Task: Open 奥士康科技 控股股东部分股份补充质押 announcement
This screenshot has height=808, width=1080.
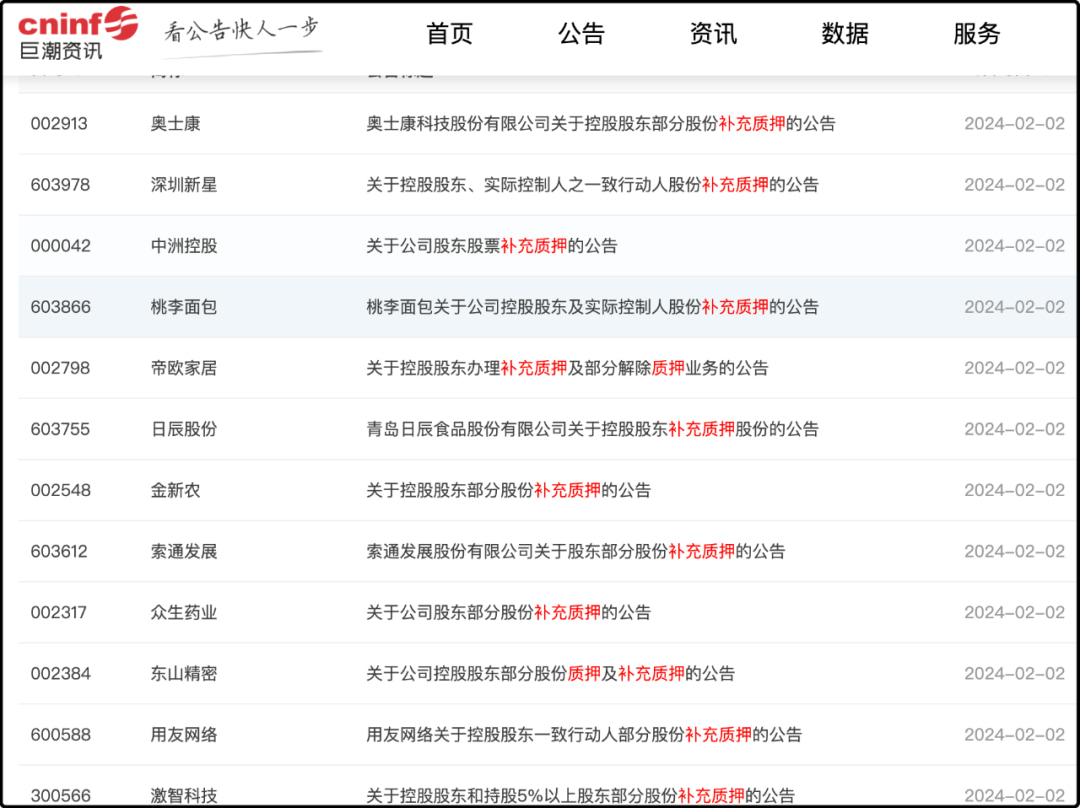Action: point(601,124)
